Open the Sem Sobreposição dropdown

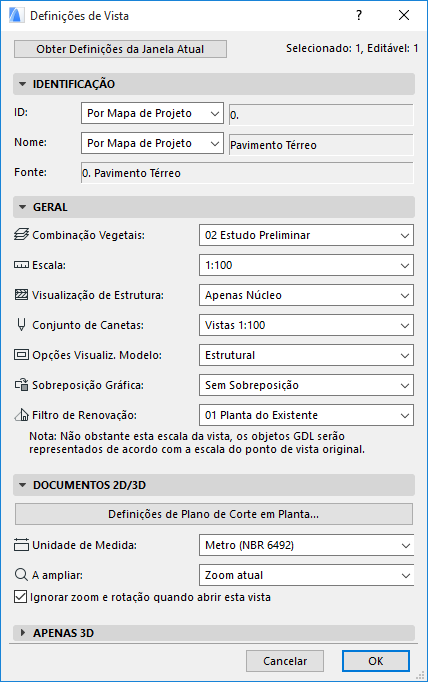(x=306, y=385)
